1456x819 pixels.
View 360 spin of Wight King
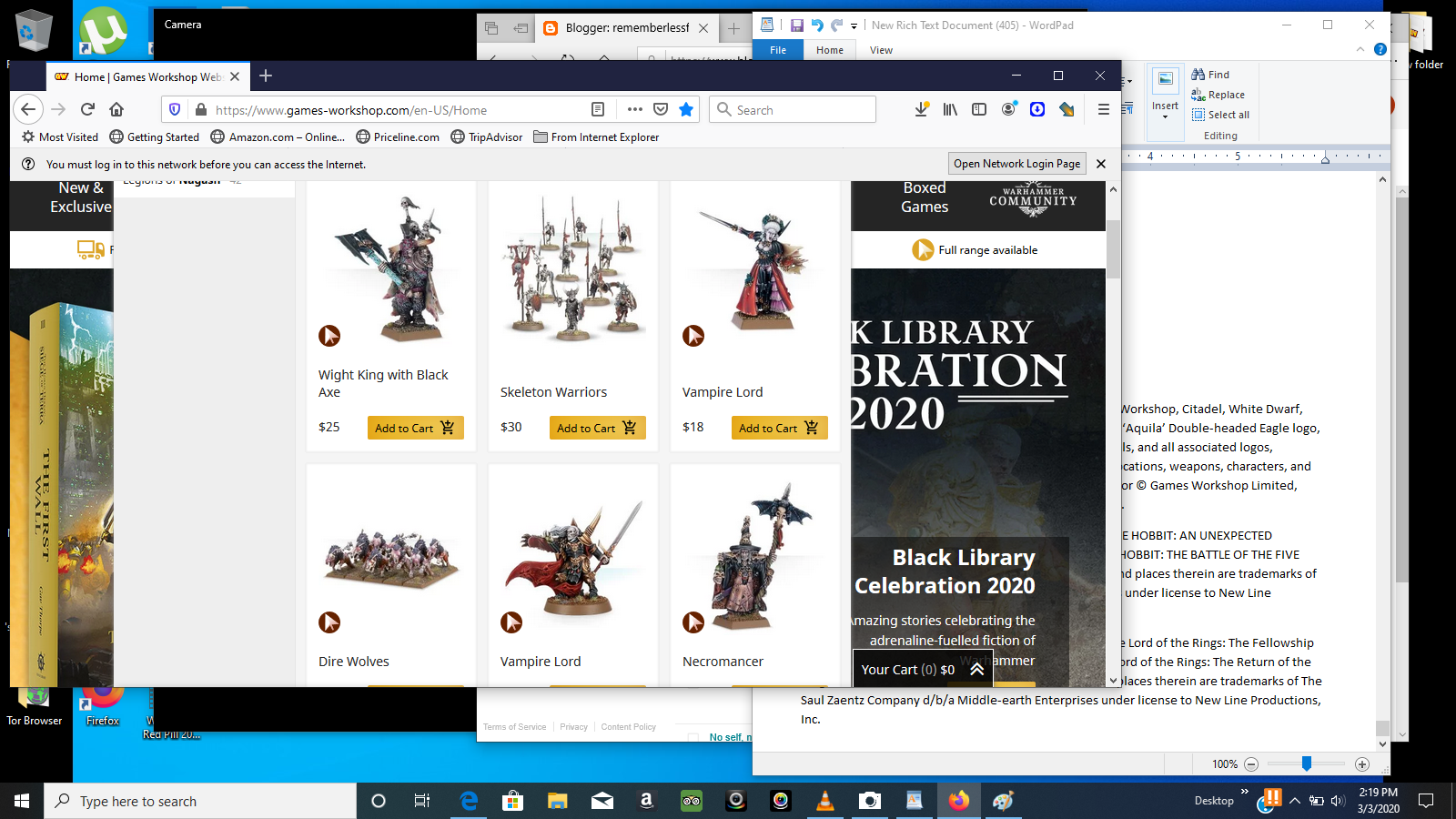pos(329,336)
